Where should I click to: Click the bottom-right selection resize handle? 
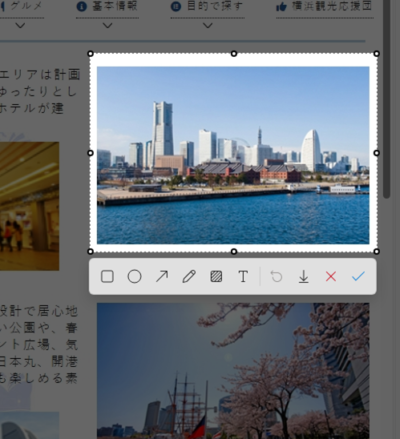click(377, 251)
